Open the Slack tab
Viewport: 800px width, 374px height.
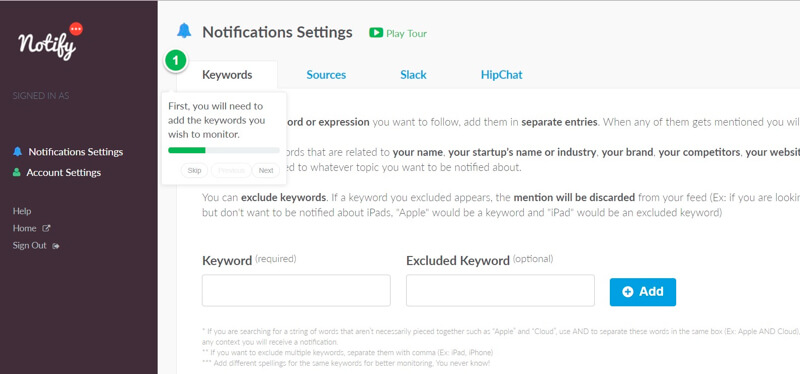(x=413, y=75)
